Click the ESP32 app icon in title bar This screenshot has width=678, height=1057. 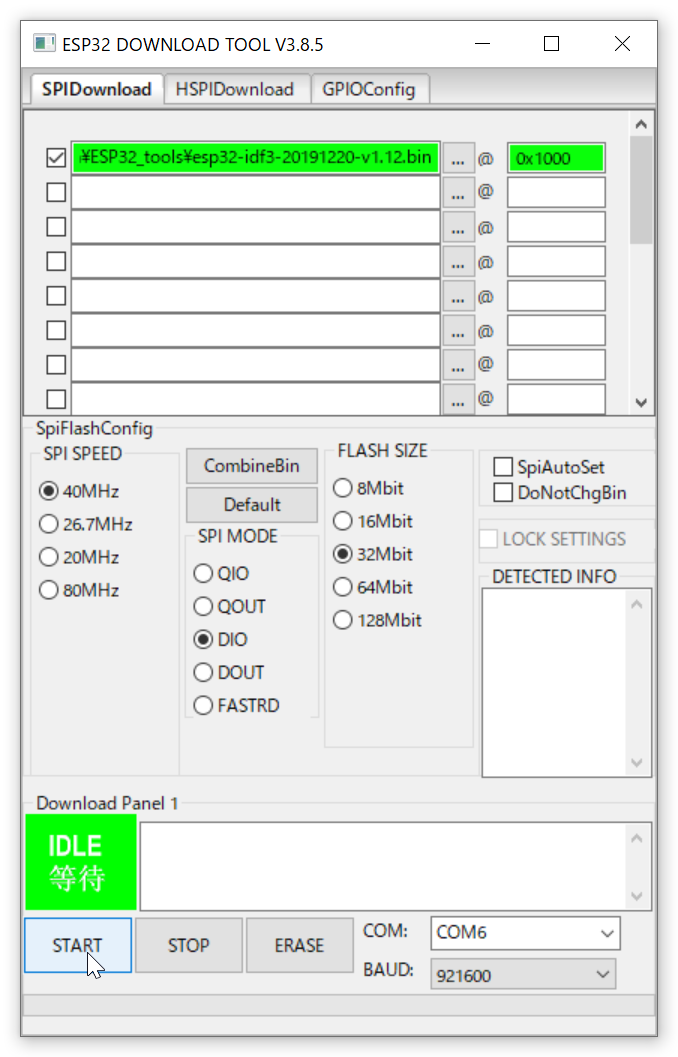[44, 44]
